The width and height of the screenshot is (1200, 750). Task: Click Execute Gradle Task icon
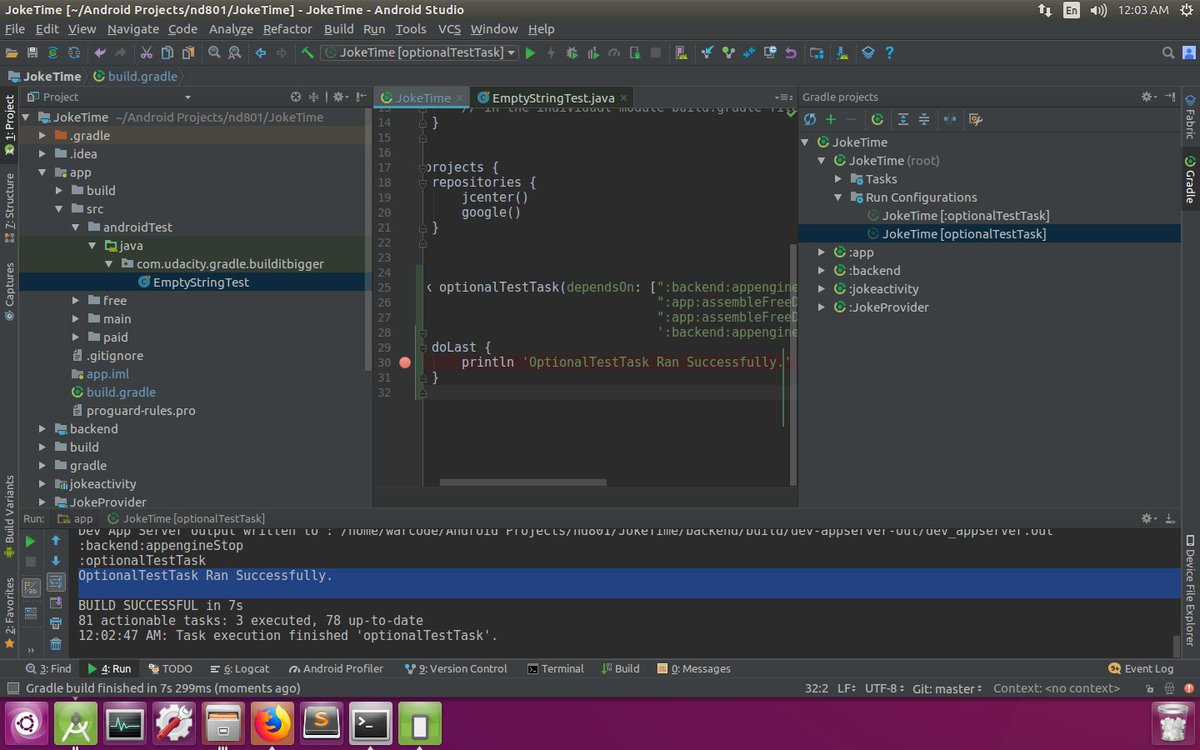[877, 119]
